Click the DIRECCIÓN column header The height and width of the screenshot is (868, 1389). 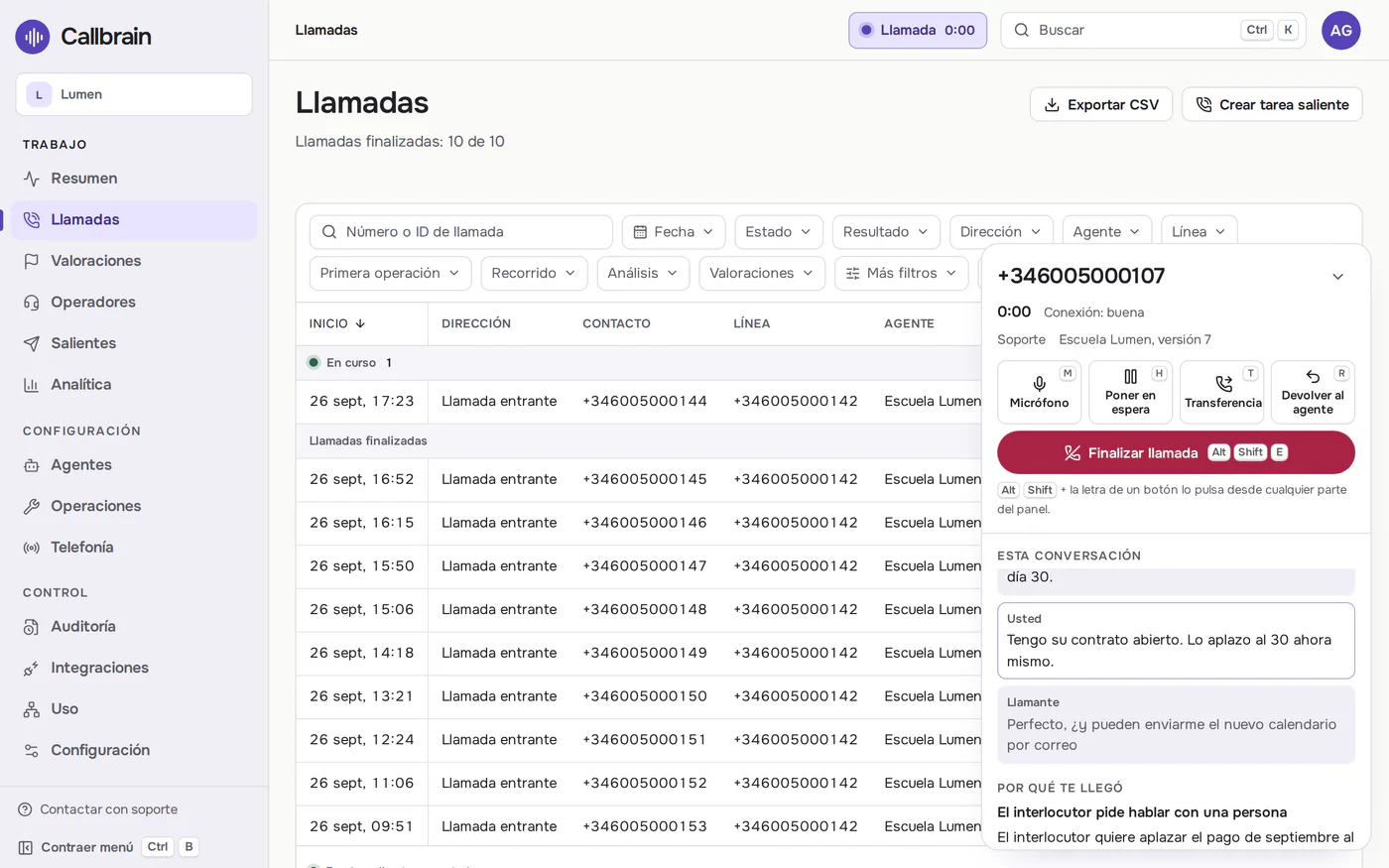[476, 324]
